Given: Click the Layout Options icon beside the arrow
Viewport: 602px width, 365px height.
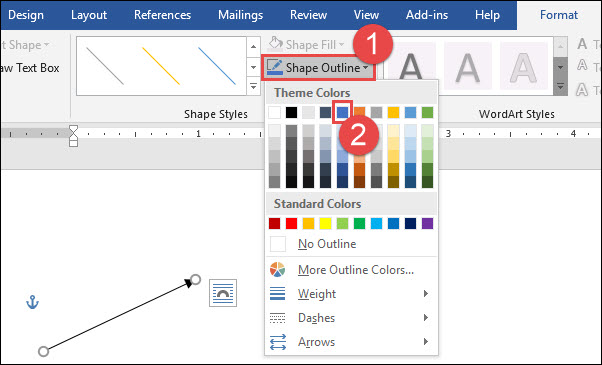Looking at the screenshot, I should 223,293.
